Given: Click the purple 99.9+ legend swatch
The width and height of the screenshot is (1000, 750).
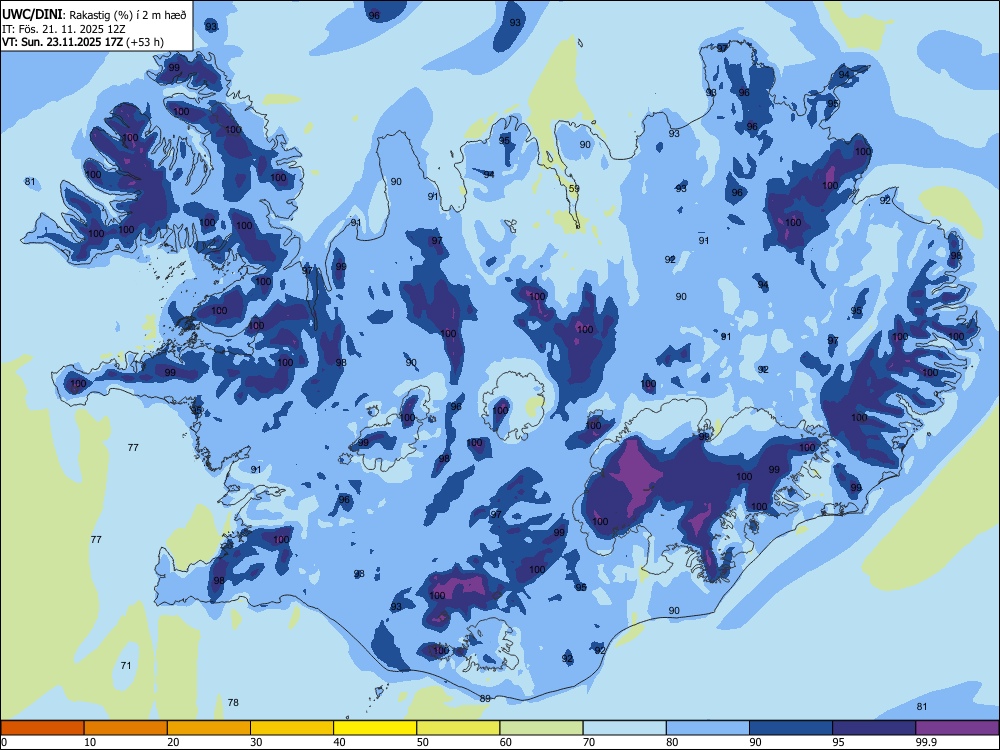Looking at the screenshot, I should (x=957, y=728).
